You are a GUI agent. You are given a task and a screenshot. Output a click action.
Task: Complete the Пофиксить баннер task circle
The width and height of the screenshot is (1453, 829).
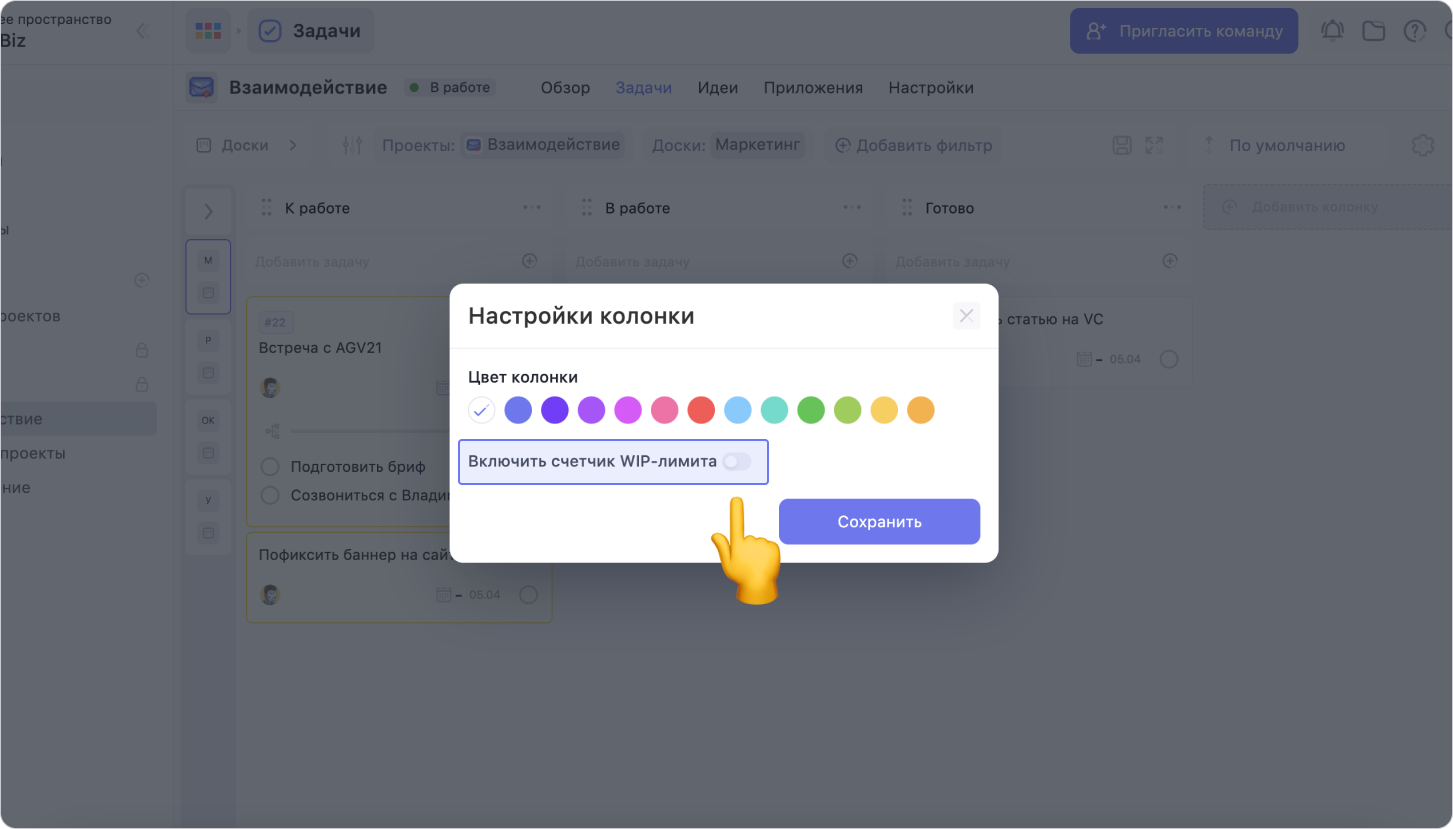pos(528,595)
